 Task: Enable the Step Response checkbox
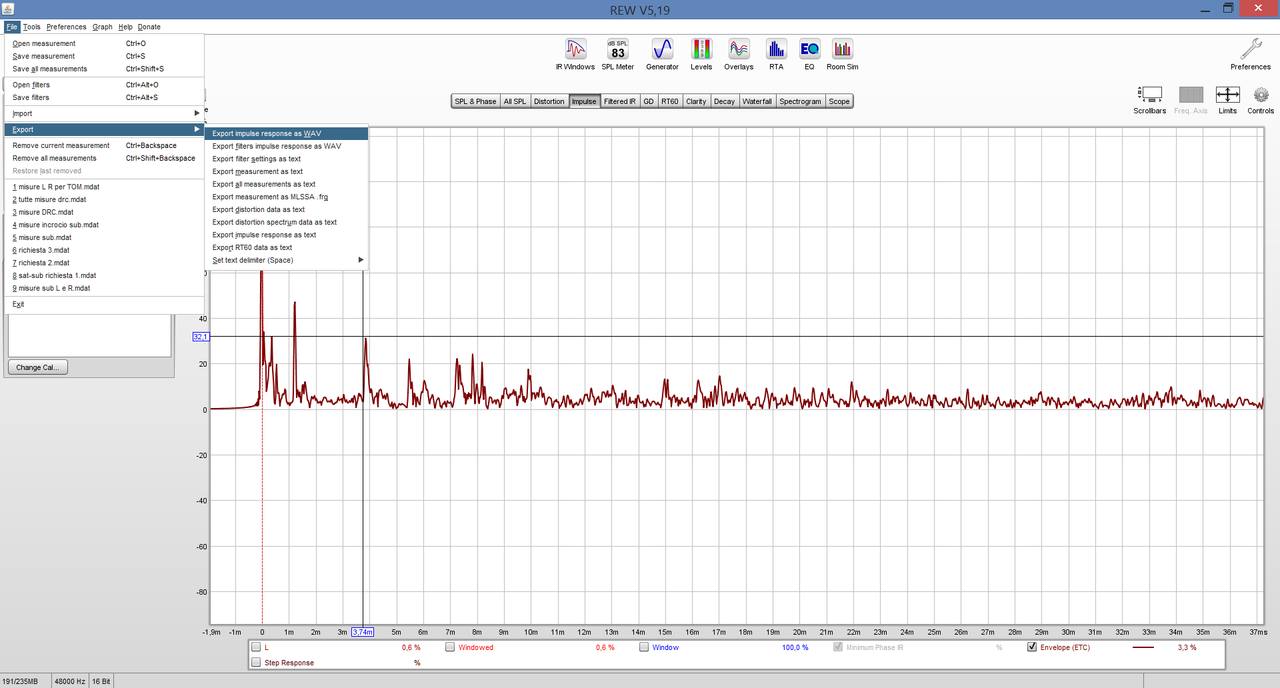(256, 662)
